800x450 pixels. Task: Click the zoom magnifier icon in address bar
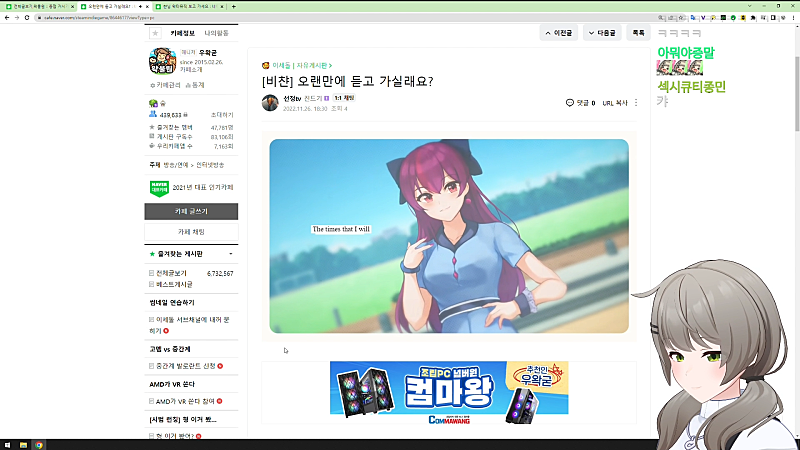click(661, 18)
